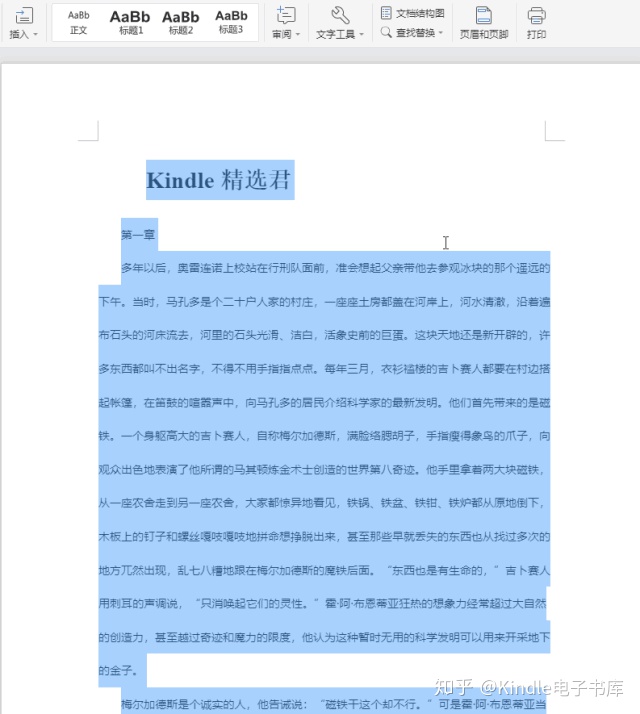Click the line starting 从一座农舍走到另一座农舍
The image size is (640, 714).
pyautogui.click(x=322, y=503)
